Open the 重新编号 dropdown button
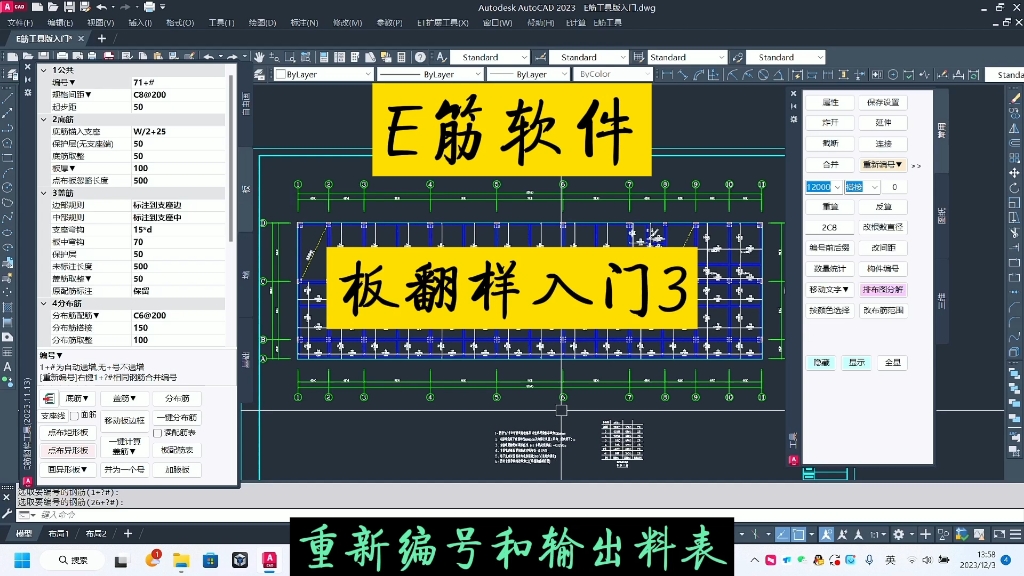The width and height of the screenshot is (1024, 576). tap(882, 165)
